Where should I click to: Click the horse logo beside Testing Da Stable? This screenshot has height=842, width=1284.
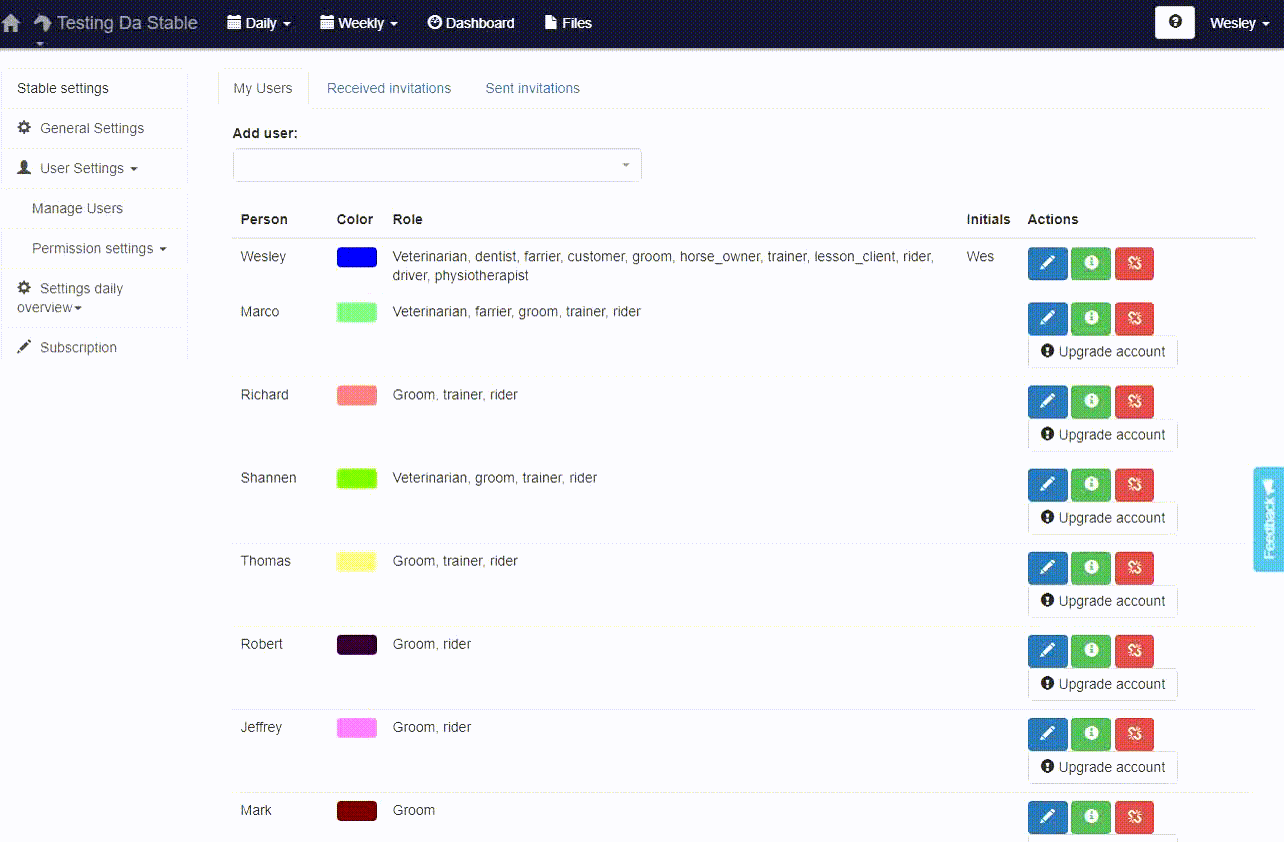click(x=42, y=22)
